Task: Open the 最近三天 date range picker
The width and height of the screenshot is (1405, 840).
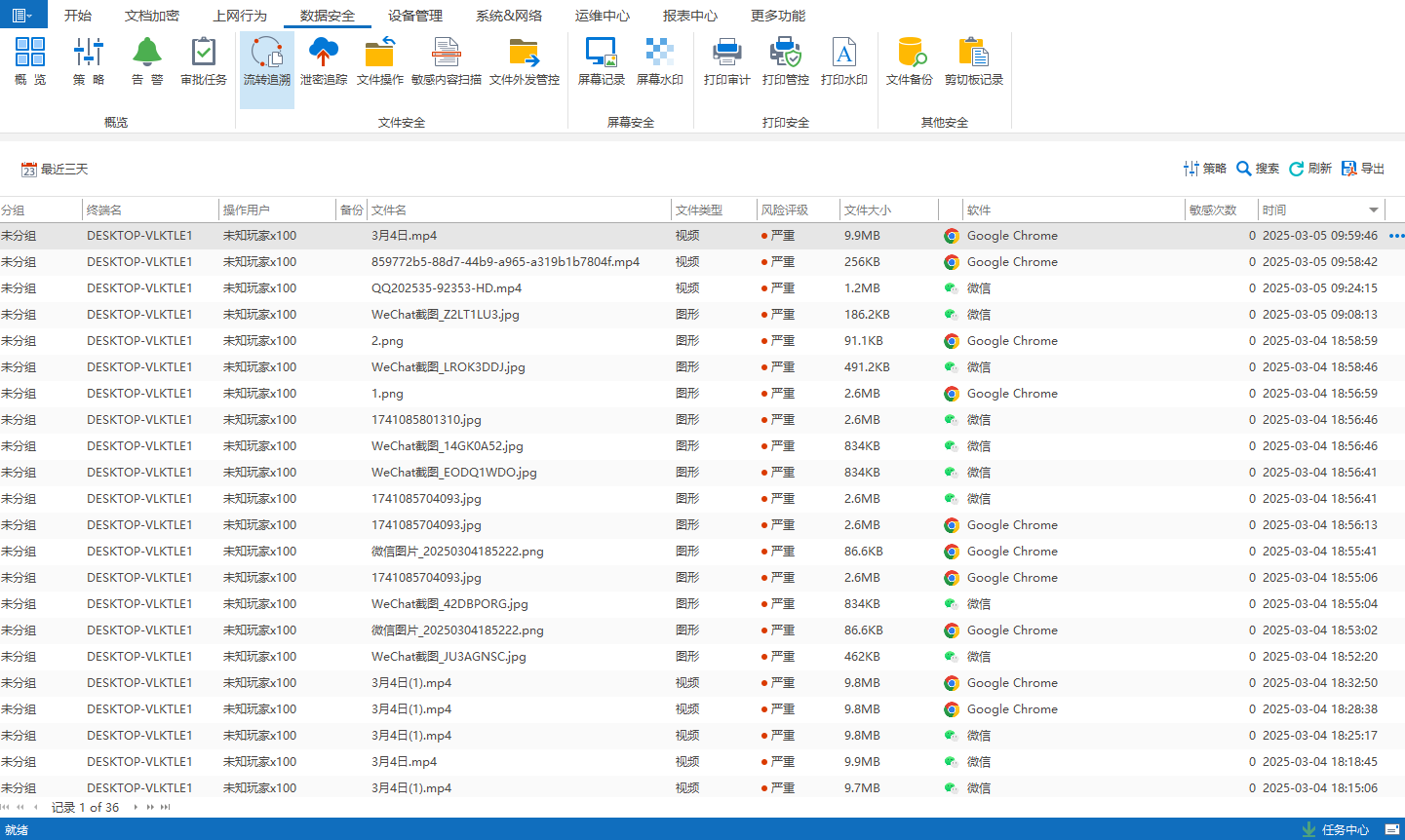Action: click(x=55, y=170)
